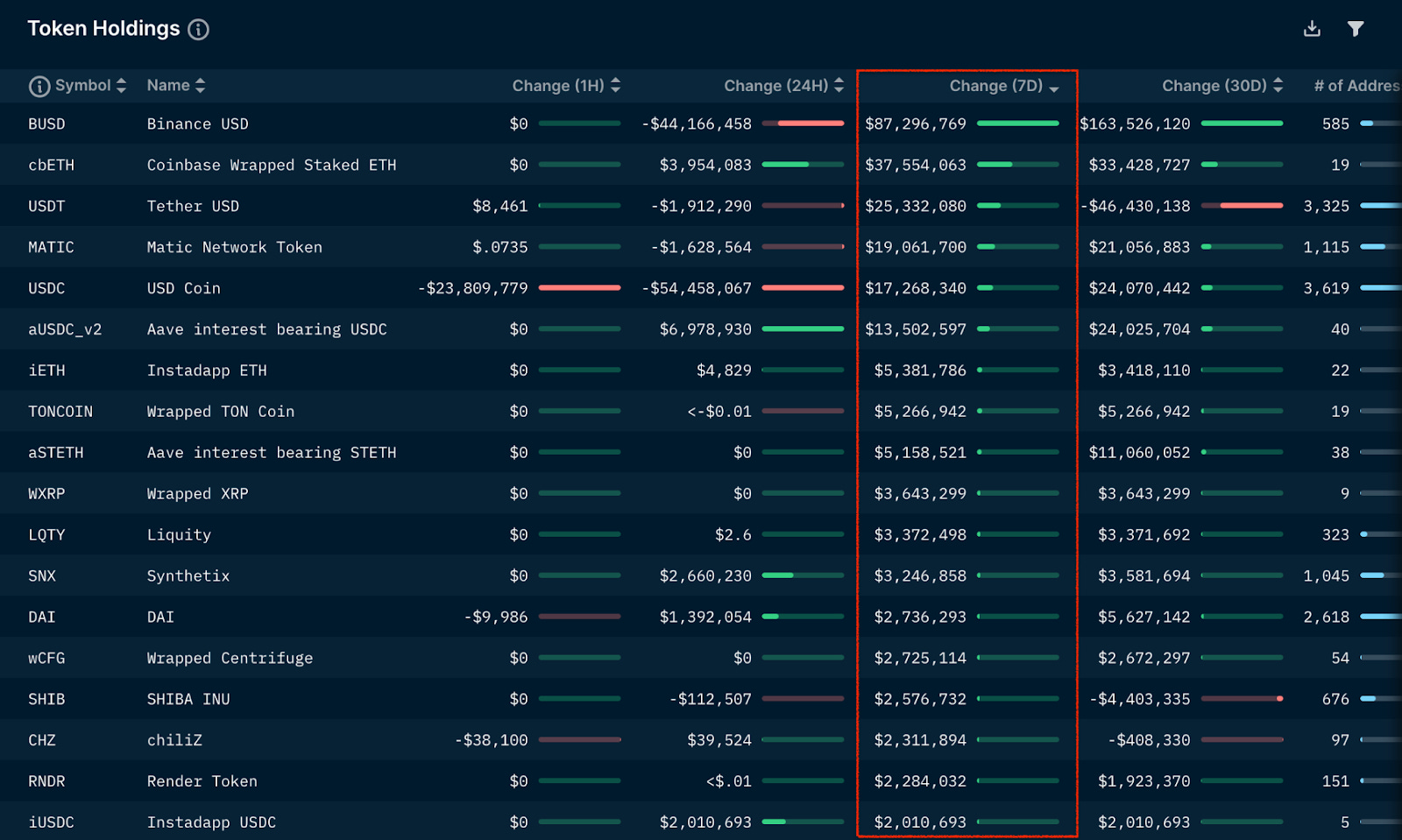Select the WXRP symbol cell
Viewport: 1402px width, 840px height.
46,494
